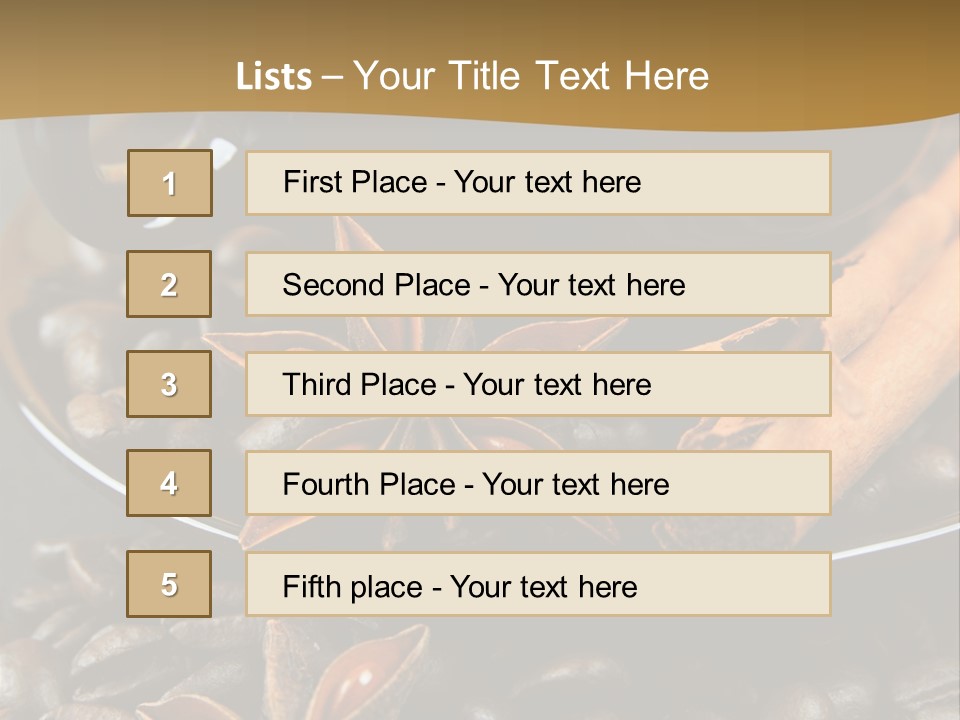Select the number 4 box
The width and height of the screenshot is (960, 720).
pyautogui.click(x=169, y=483)
